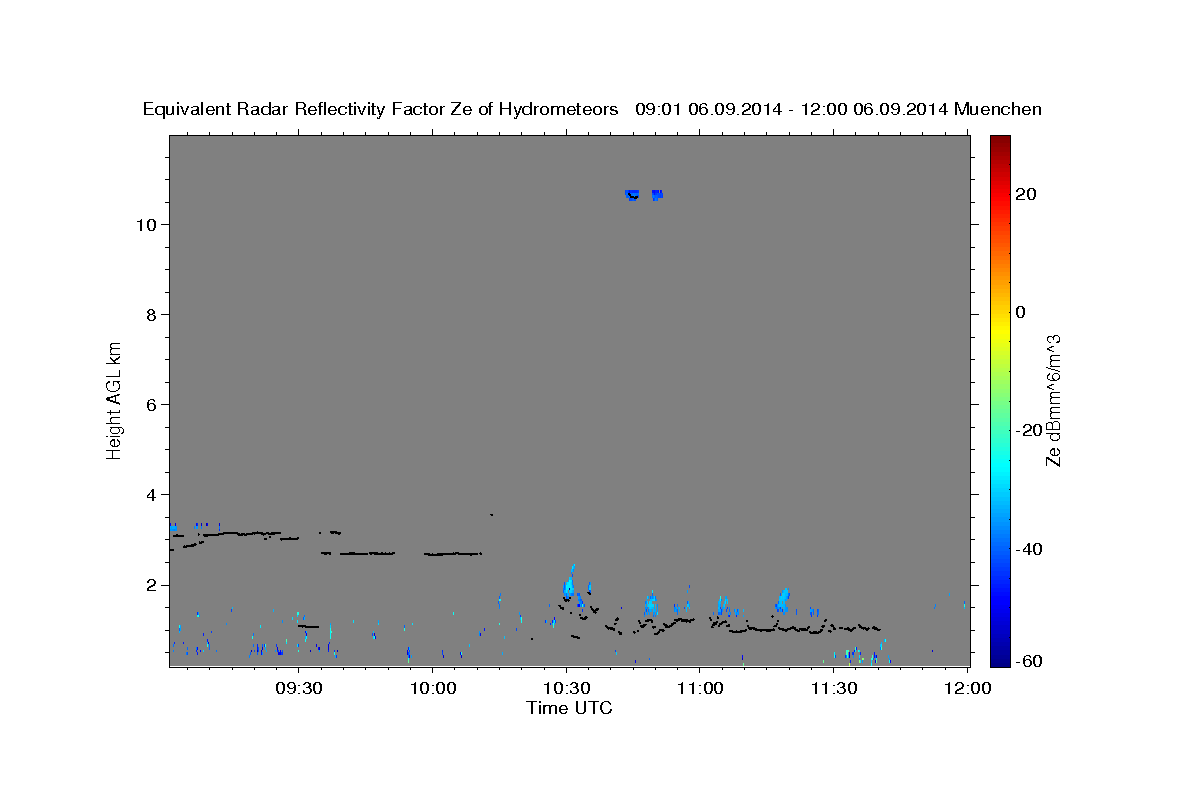
Task: Click the height tick label 8
Action: (150, 314)
